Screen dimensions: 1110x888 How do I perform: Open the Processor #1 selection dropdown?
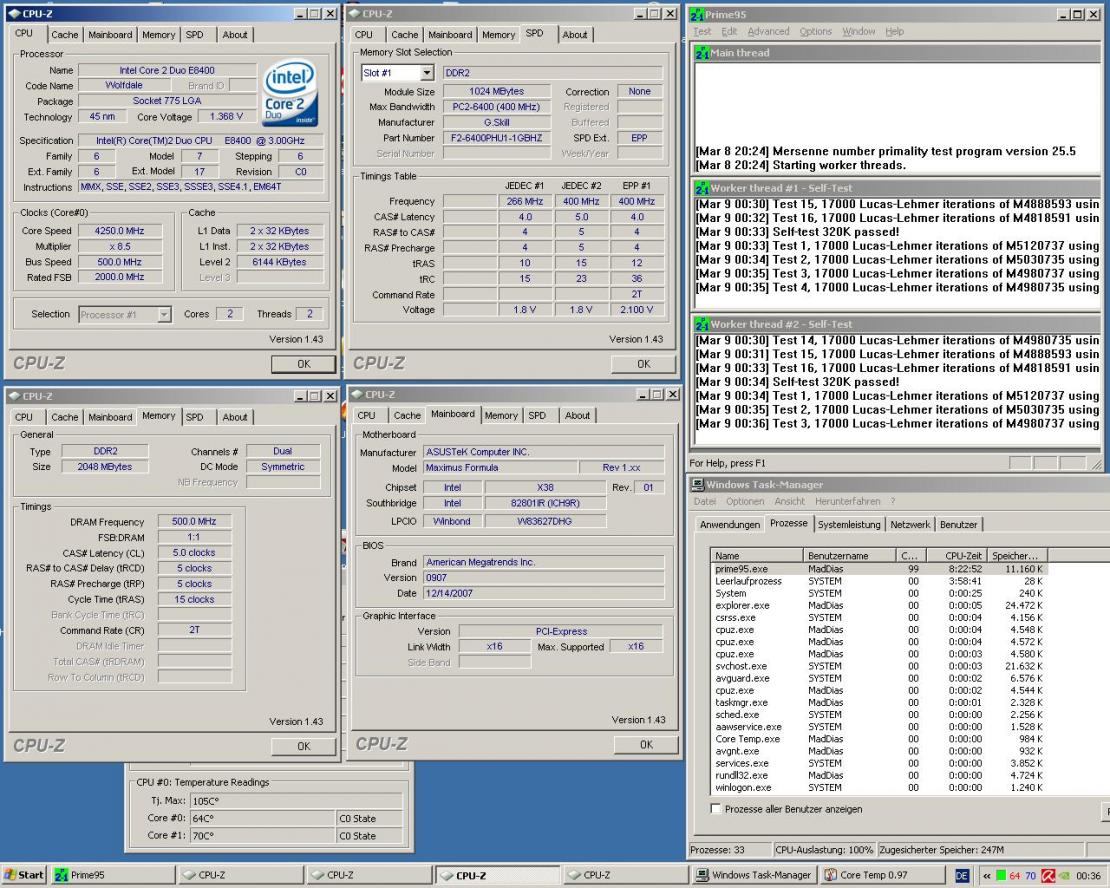[164, 314]
